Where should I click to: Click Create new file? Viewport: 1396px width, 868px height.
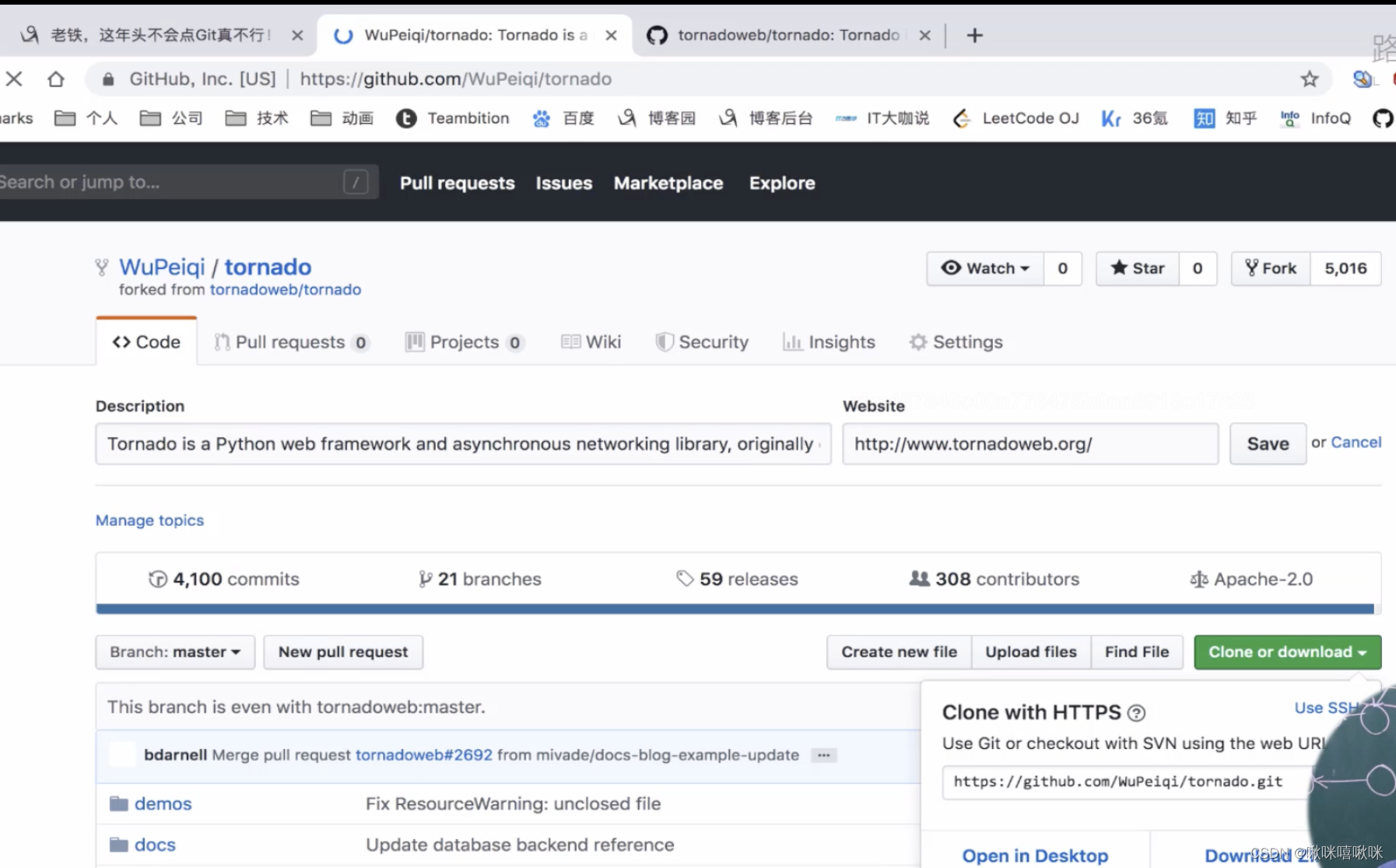899,653
